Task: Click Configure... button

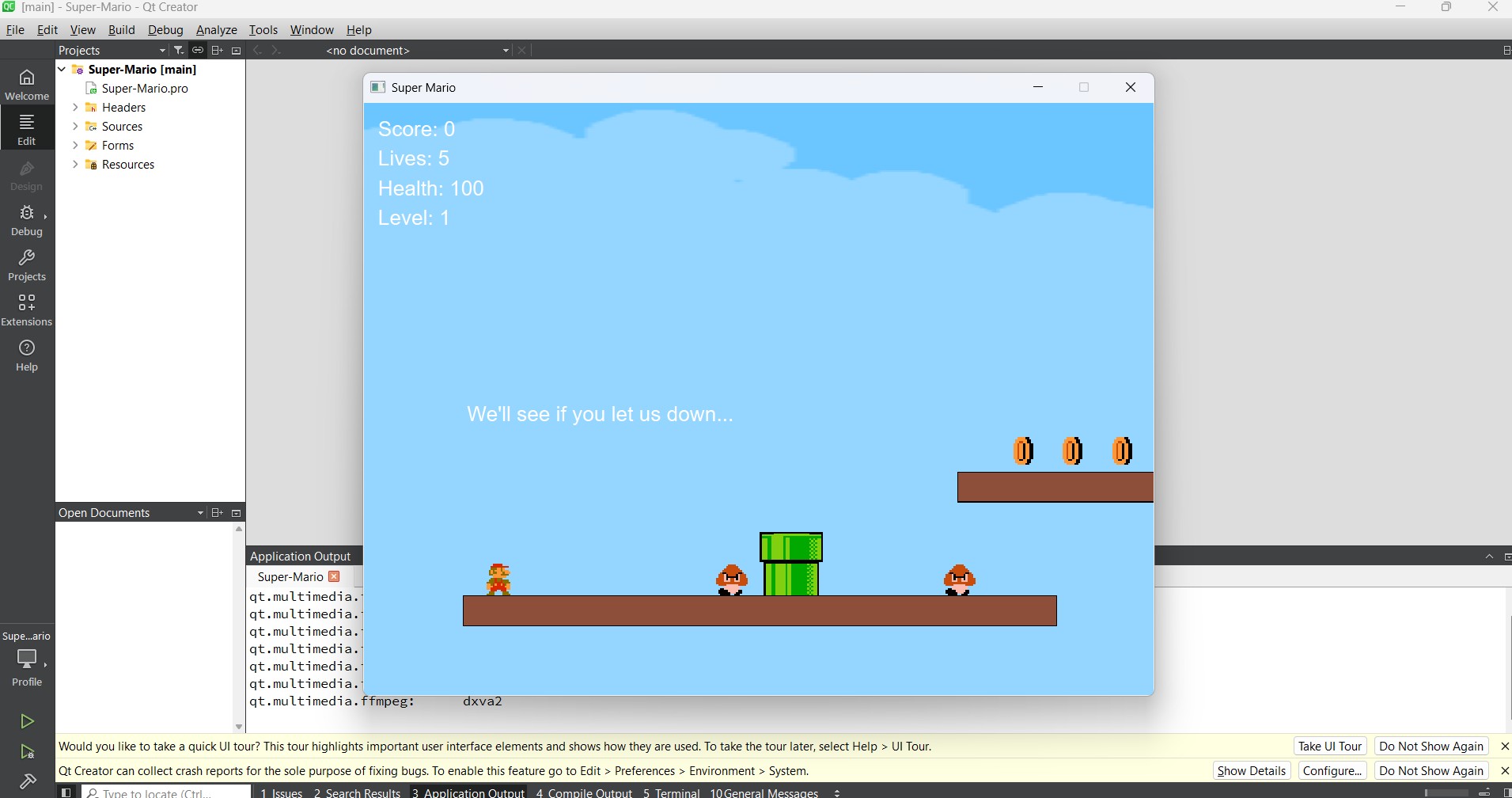Action: 1332,771
